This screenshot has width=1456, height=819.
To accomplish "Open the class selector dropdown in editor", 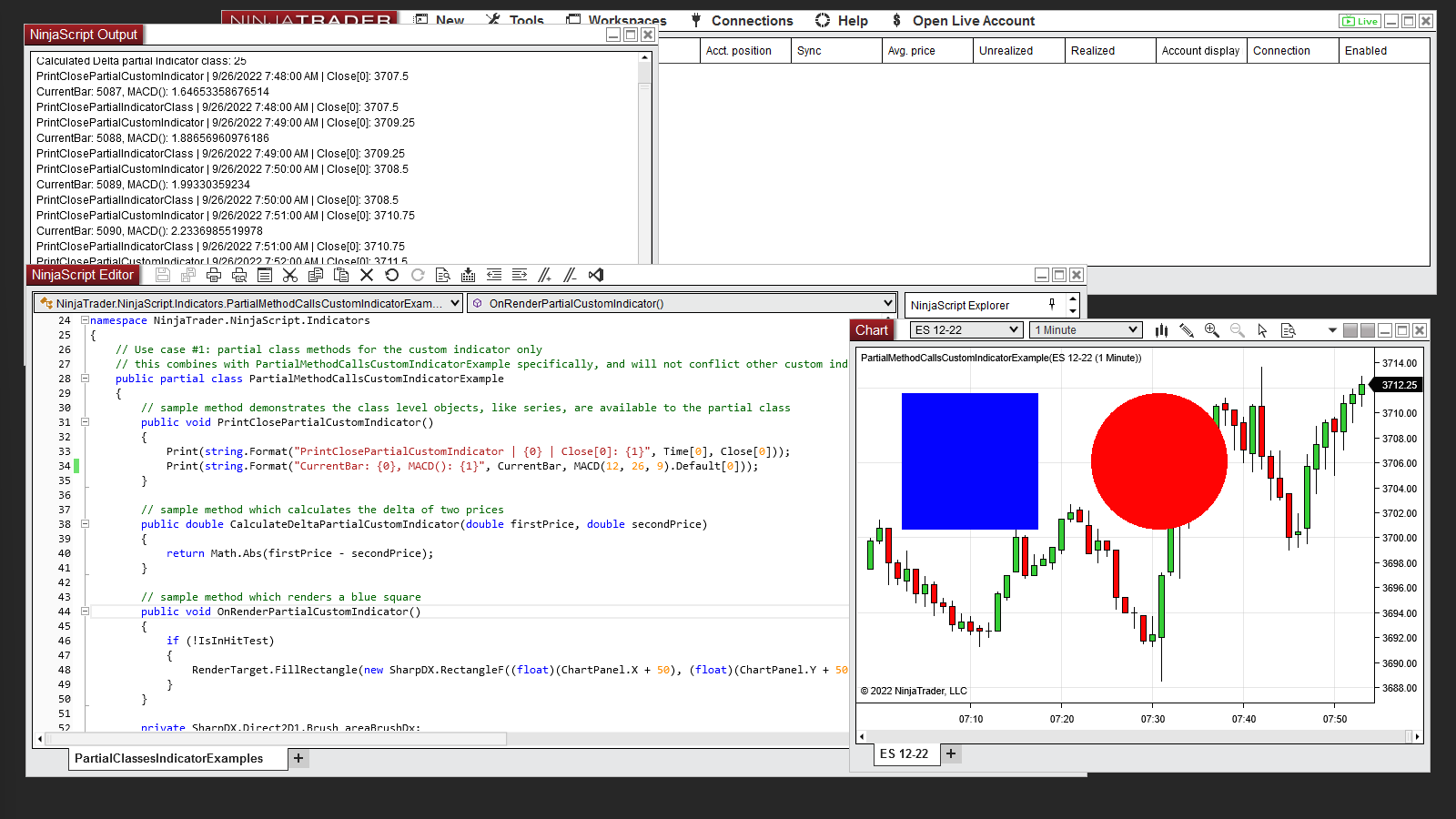I will [248, 303].
